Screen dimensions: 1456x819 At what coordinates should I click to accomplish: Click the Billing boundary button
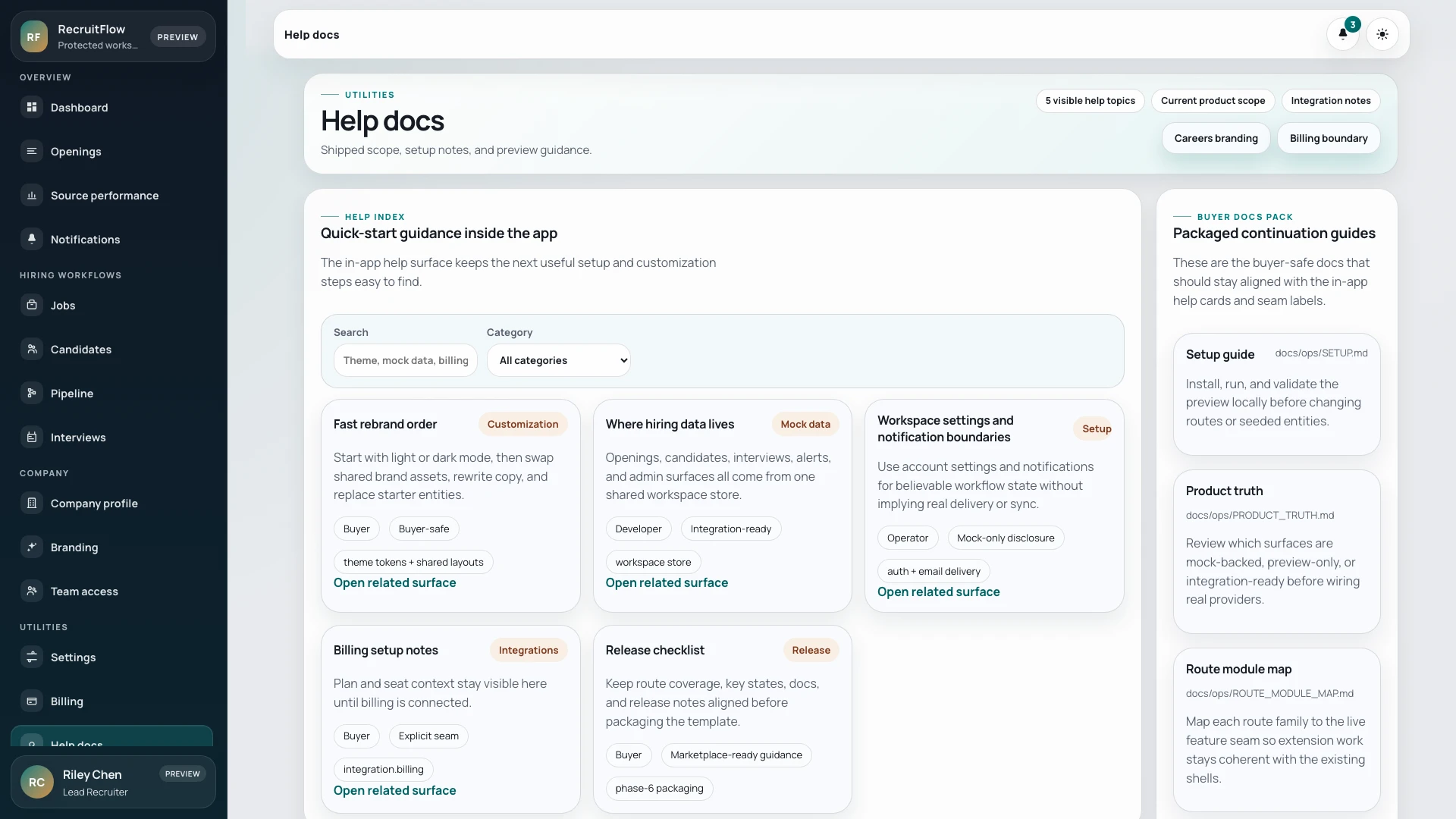[x=1329, y=138]
